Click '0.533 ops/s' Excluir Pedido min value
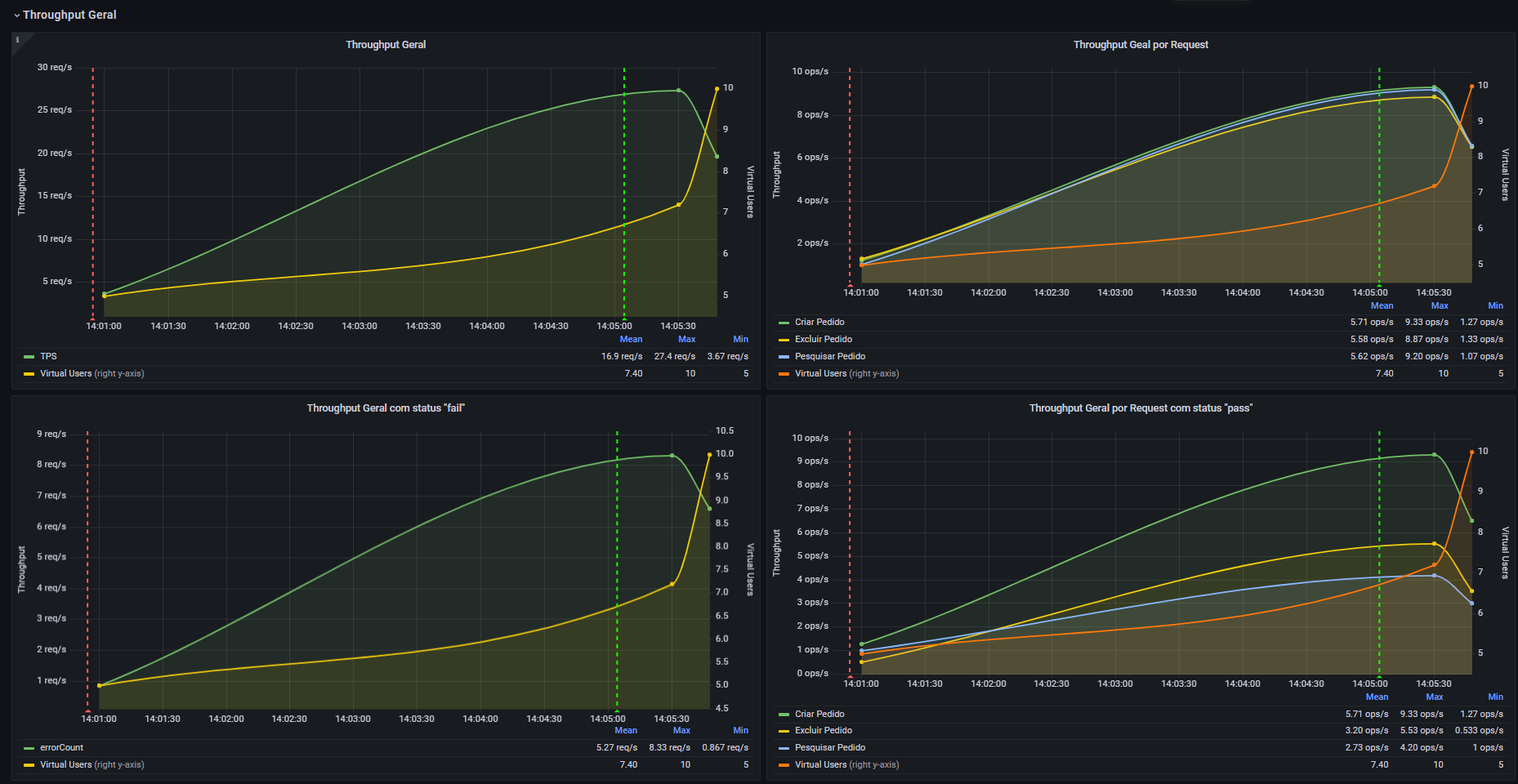This screenshot has height=784, width=1518. click(1479, 730)
